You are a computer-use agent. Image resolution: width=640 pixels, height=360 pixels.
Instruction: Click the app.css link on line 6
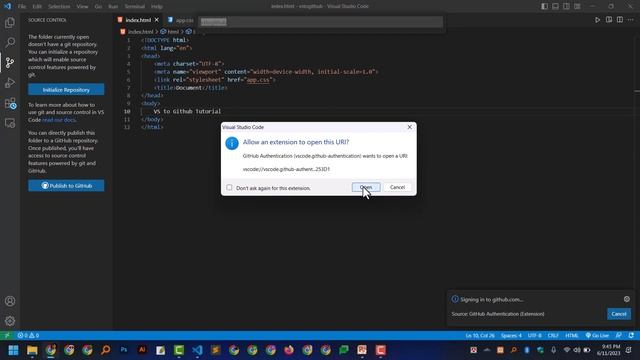[258, 80]
